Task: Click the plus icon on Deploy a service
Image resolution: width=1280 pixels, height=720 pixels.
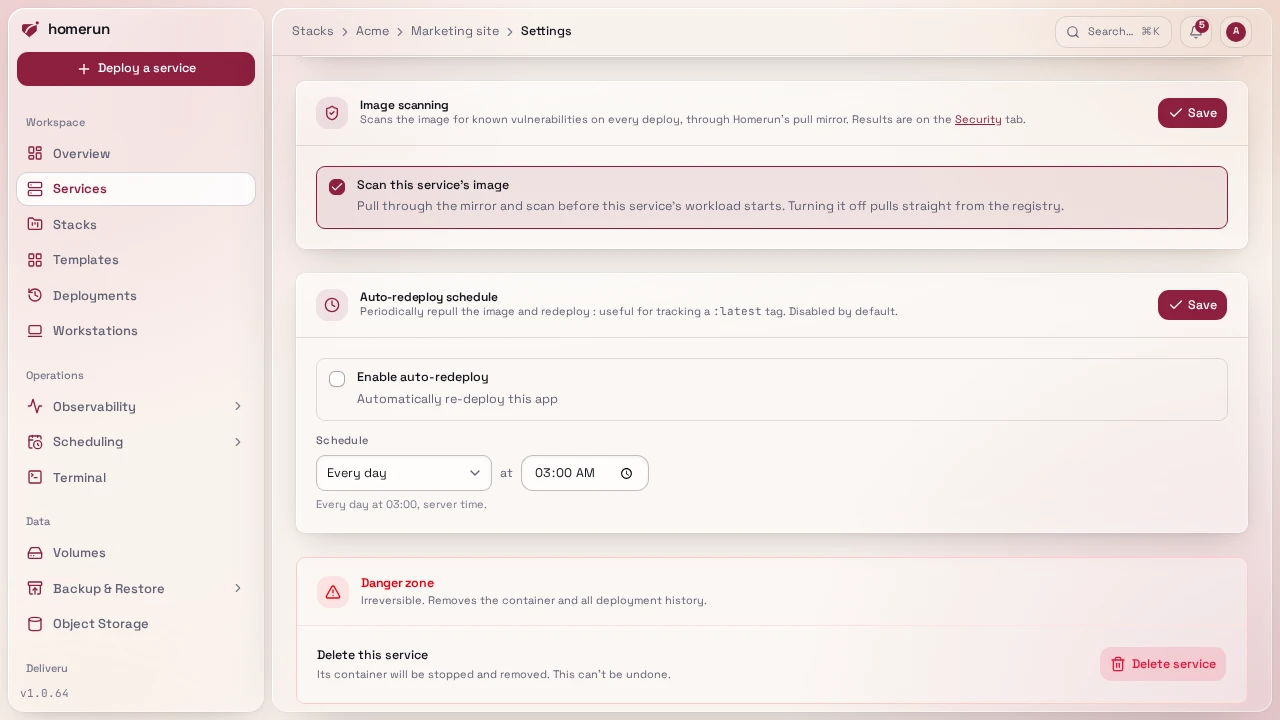Action: tap(84, 69)
